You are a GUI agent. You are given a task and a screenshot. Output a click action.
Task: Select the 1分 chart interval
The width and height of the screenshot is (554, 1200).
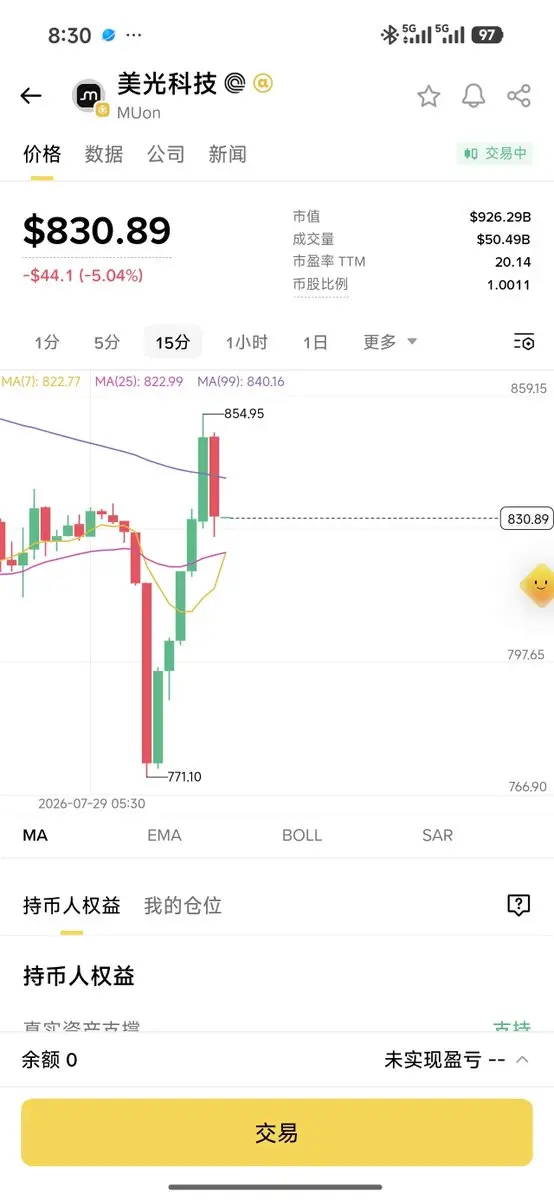click(46, 342)
